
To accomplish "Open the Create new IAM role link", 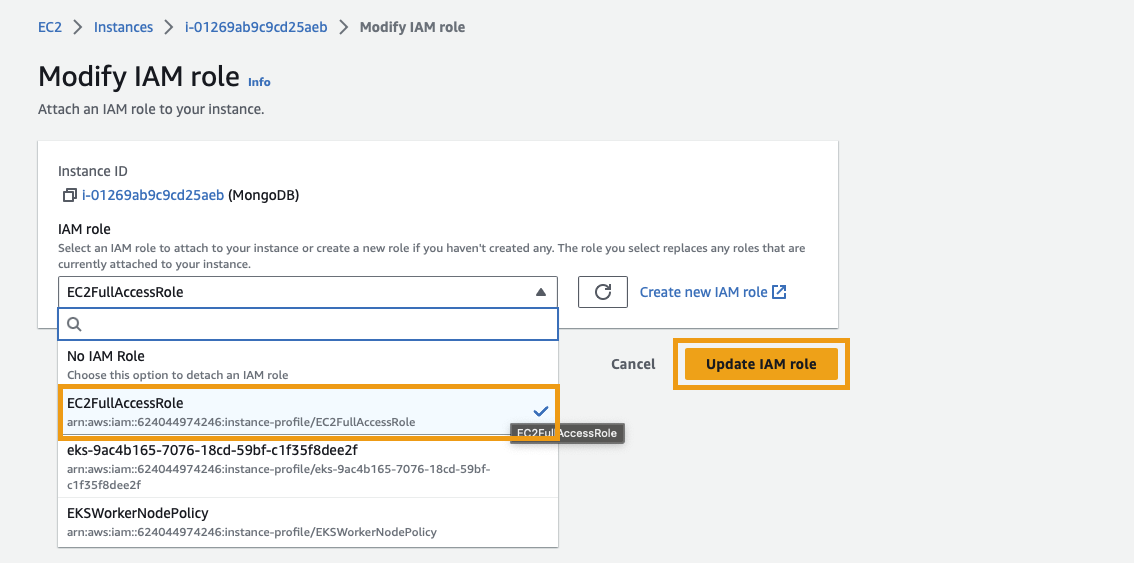I will tap(703, 292).
